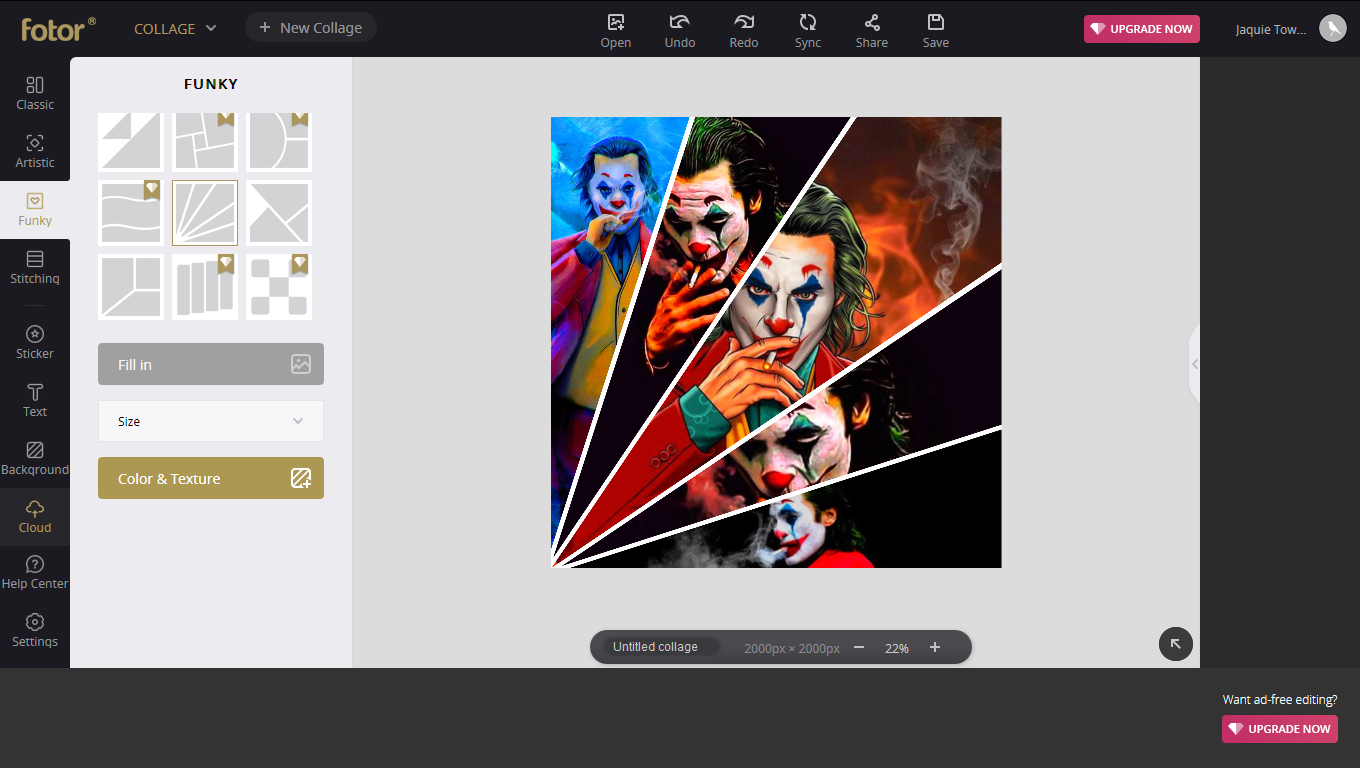The image size is (1360, 768).
Task: Click the UPGRADE NOW button in header
Action: click(x=1142, y=29)
